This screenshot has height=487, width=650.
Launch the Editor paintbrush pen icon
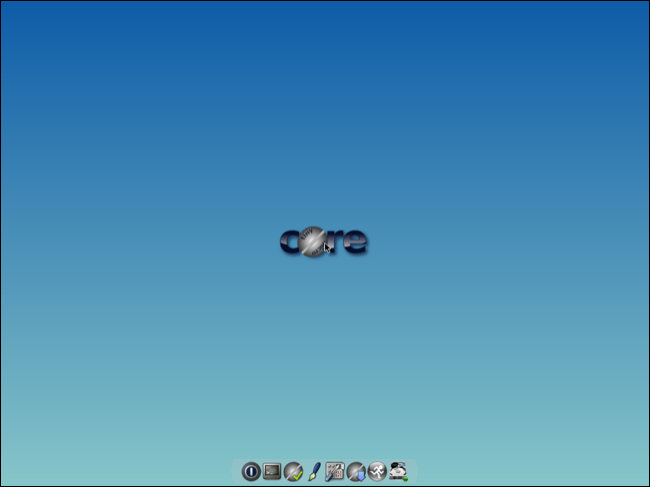[314, 471]
